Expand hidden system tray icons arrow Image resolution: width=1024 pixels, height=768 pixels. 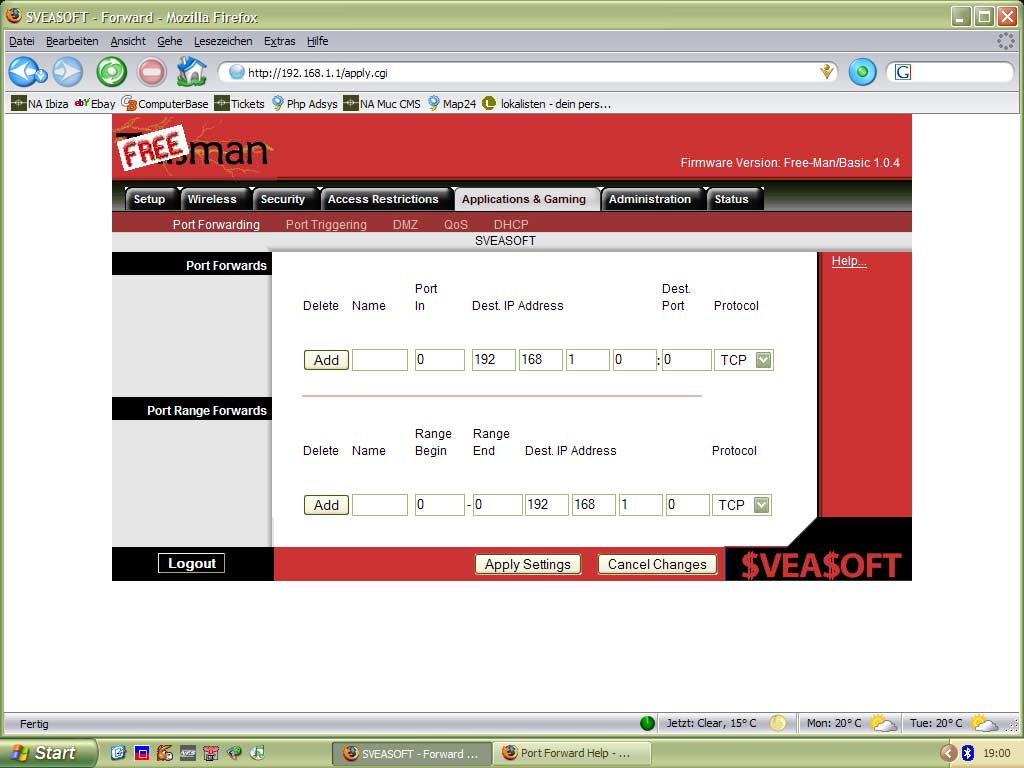(x=948, y=753)
